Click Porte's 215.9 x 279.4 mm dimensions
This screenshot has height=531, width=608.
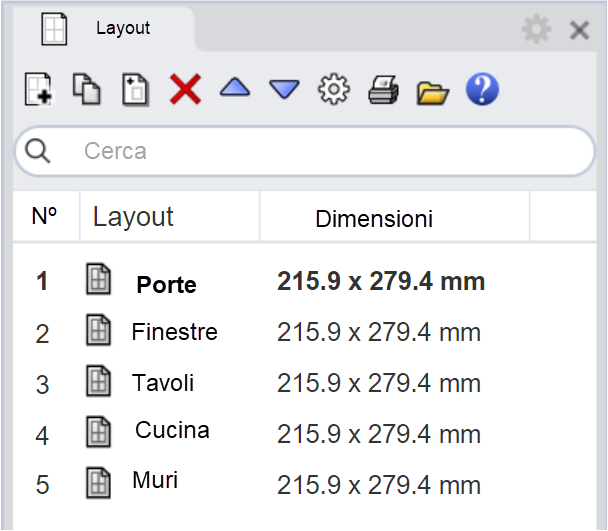[x=381, y=281]
